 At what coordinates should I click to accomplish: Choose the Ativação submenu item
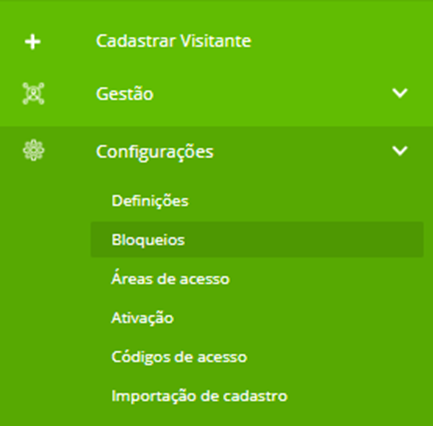pos(142,318)
